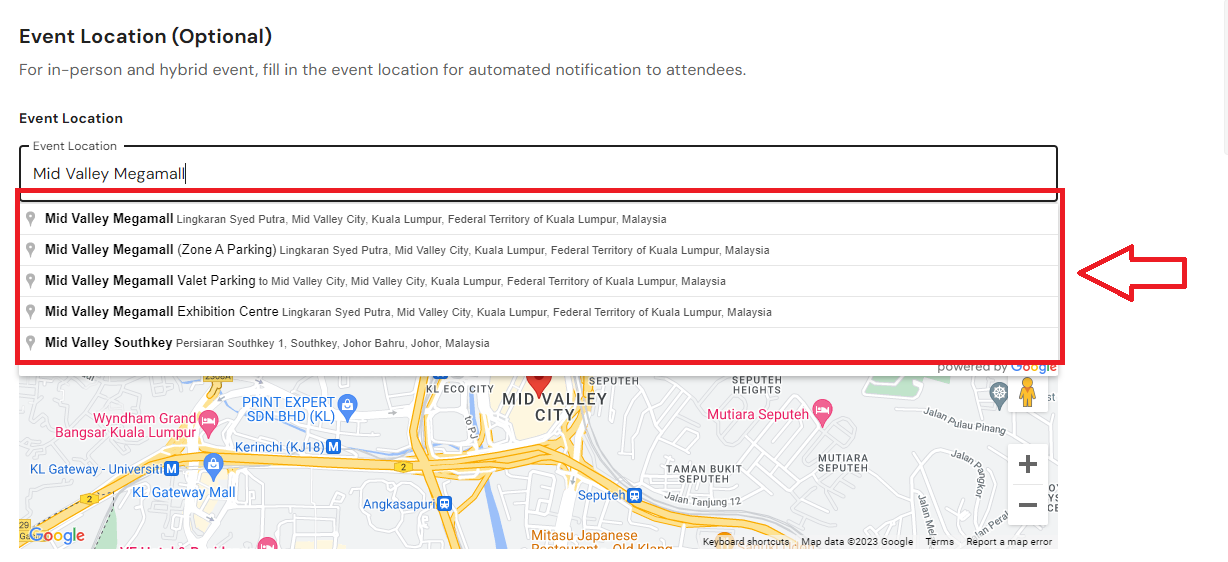Zoom in with the map plus button
This screenshot has height=562, width=1228.
point(1027,464)
